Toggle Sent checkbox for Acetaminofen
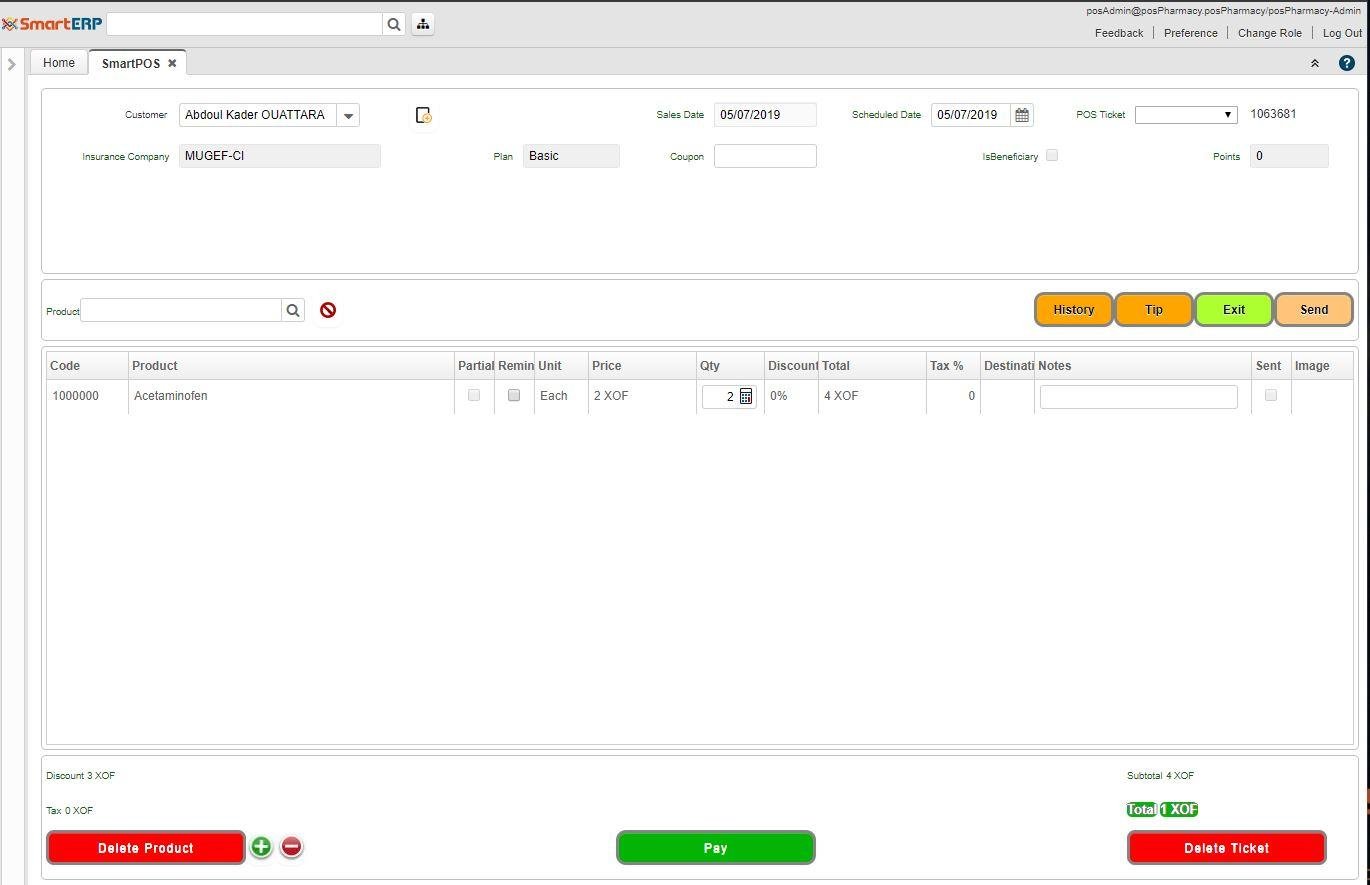The width and height of the screenshot is (1370, 885). (x=1271, y=395)
